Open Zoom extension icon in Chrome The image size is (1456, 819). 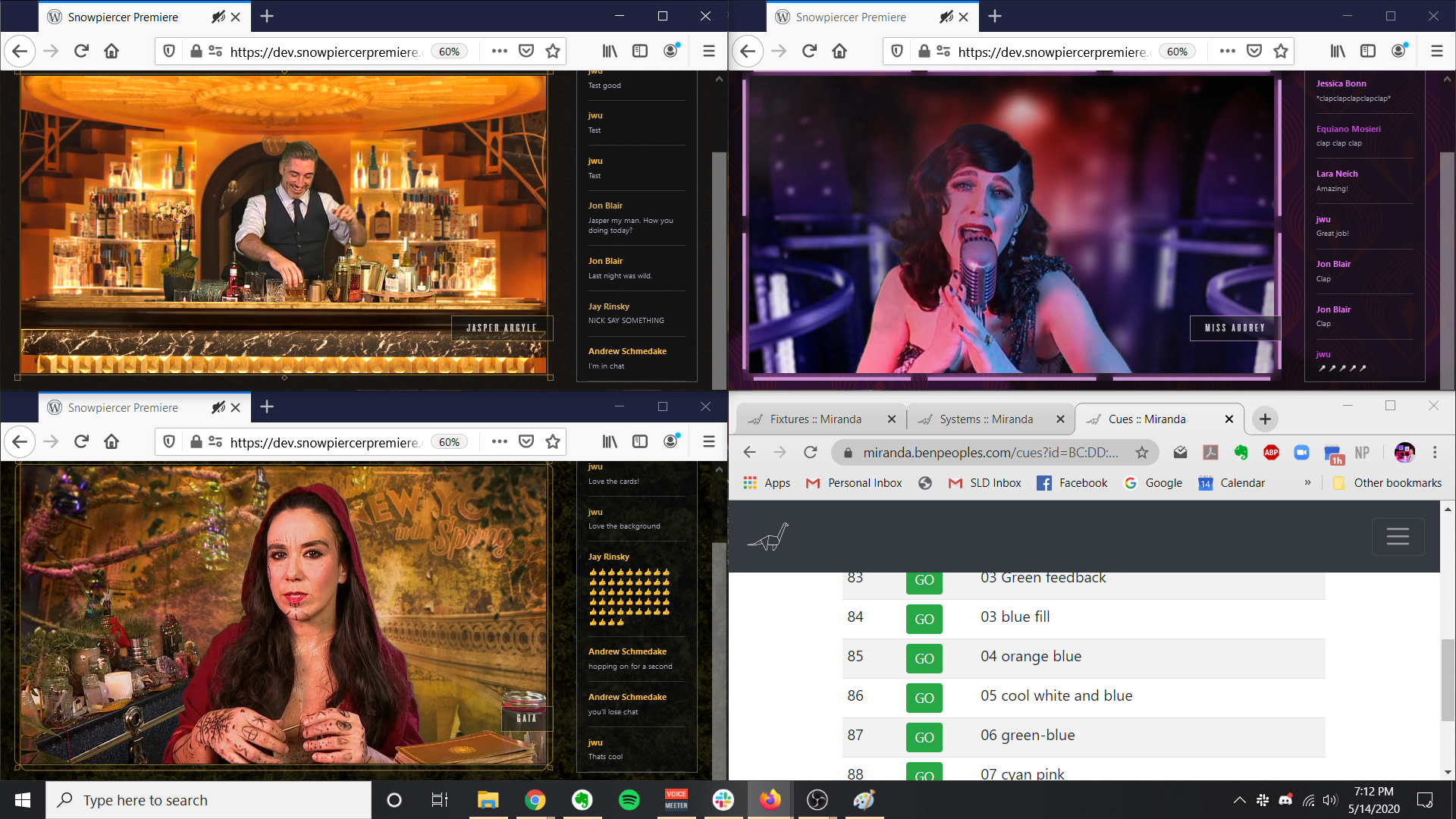click(1301, 453)
